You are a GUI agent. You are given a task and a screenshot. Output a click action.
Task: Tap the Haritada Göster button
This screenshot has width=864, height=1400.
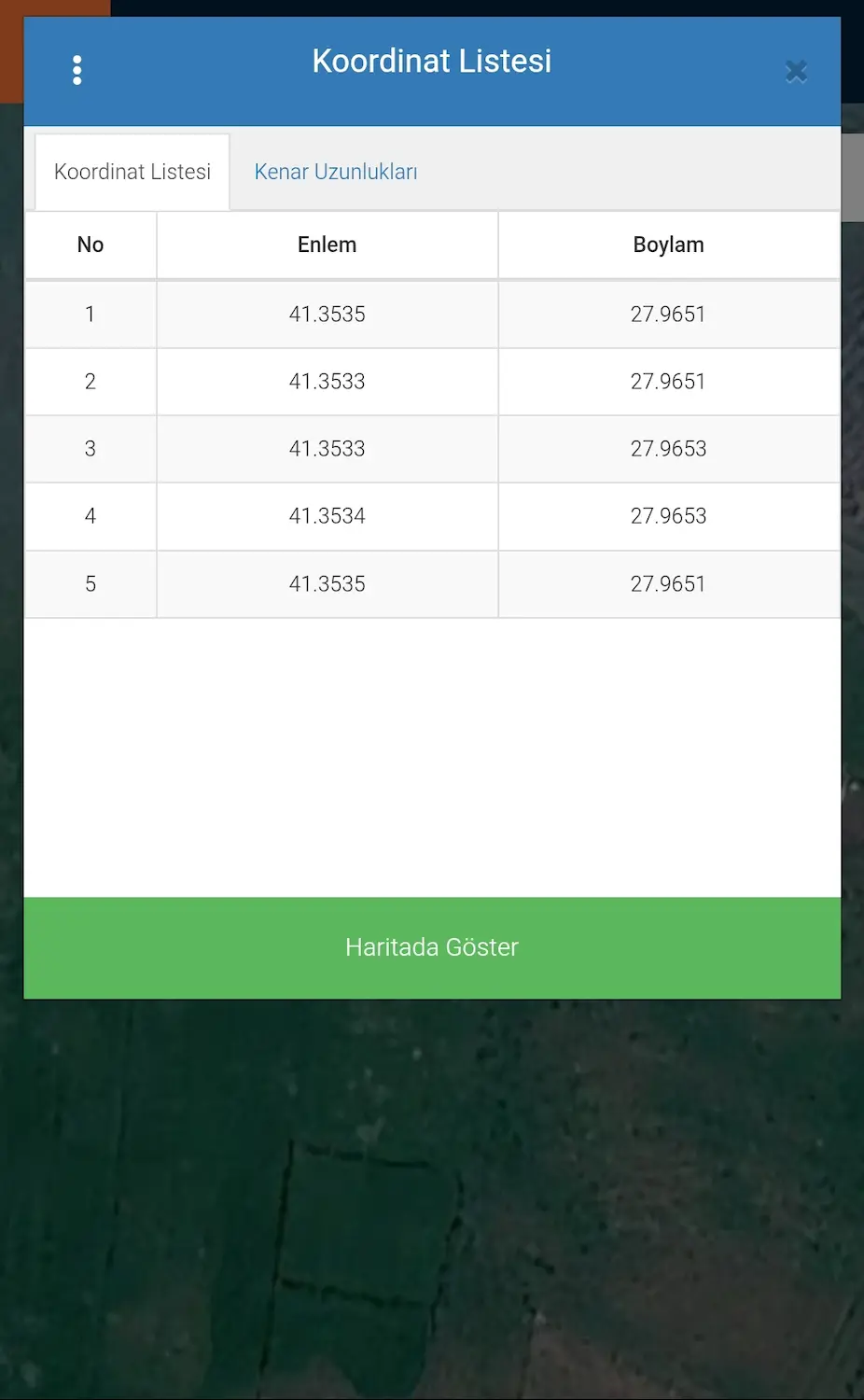click(432, 947)
